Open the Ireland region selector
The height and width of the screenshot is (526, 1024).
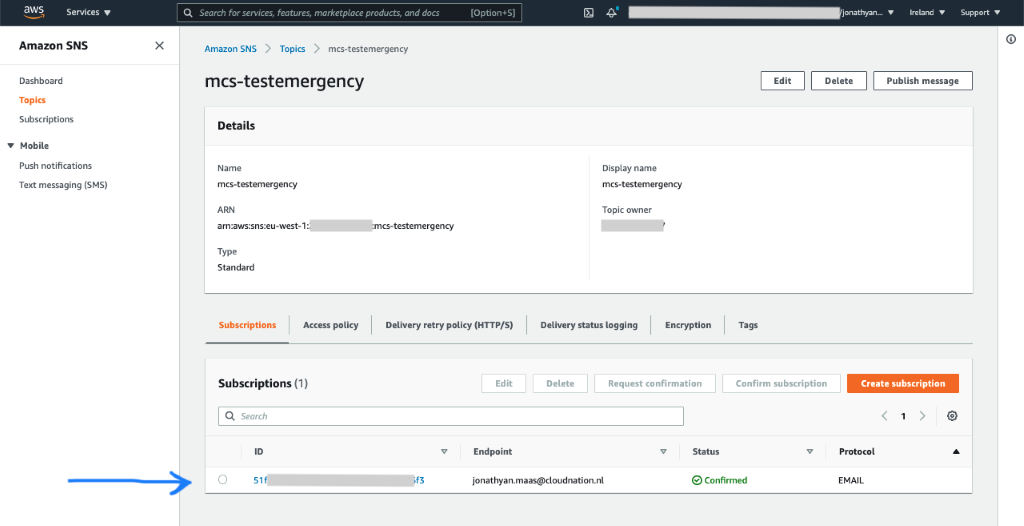tap(926, 13)
